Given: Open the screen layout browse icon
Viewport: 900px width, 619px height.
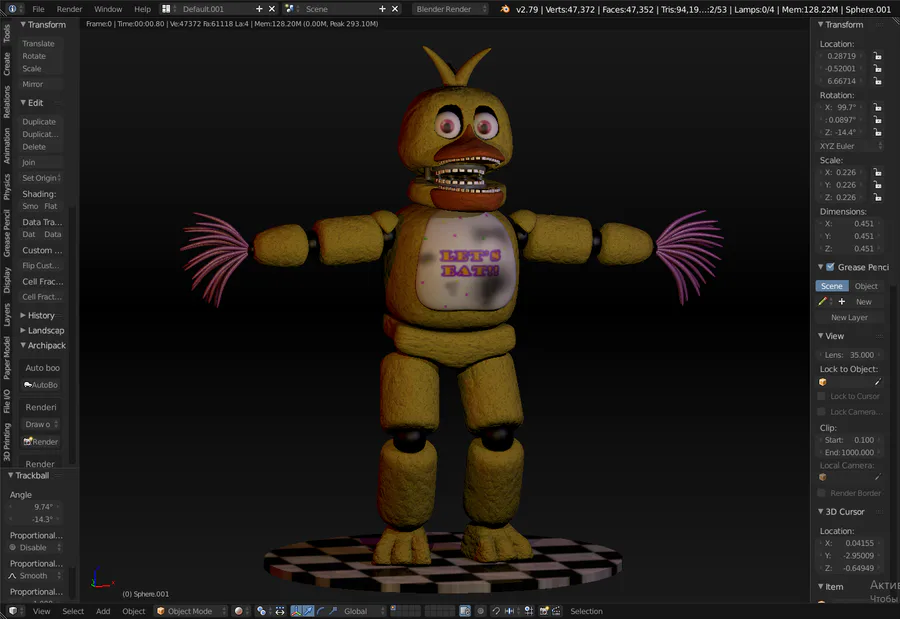Looking at the screenshot, I should pos(166,9).
